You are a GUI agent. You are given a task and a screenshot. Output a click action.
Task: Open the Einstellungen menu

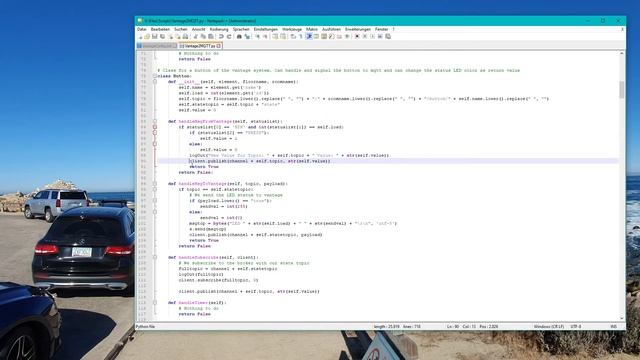[266, 29]
